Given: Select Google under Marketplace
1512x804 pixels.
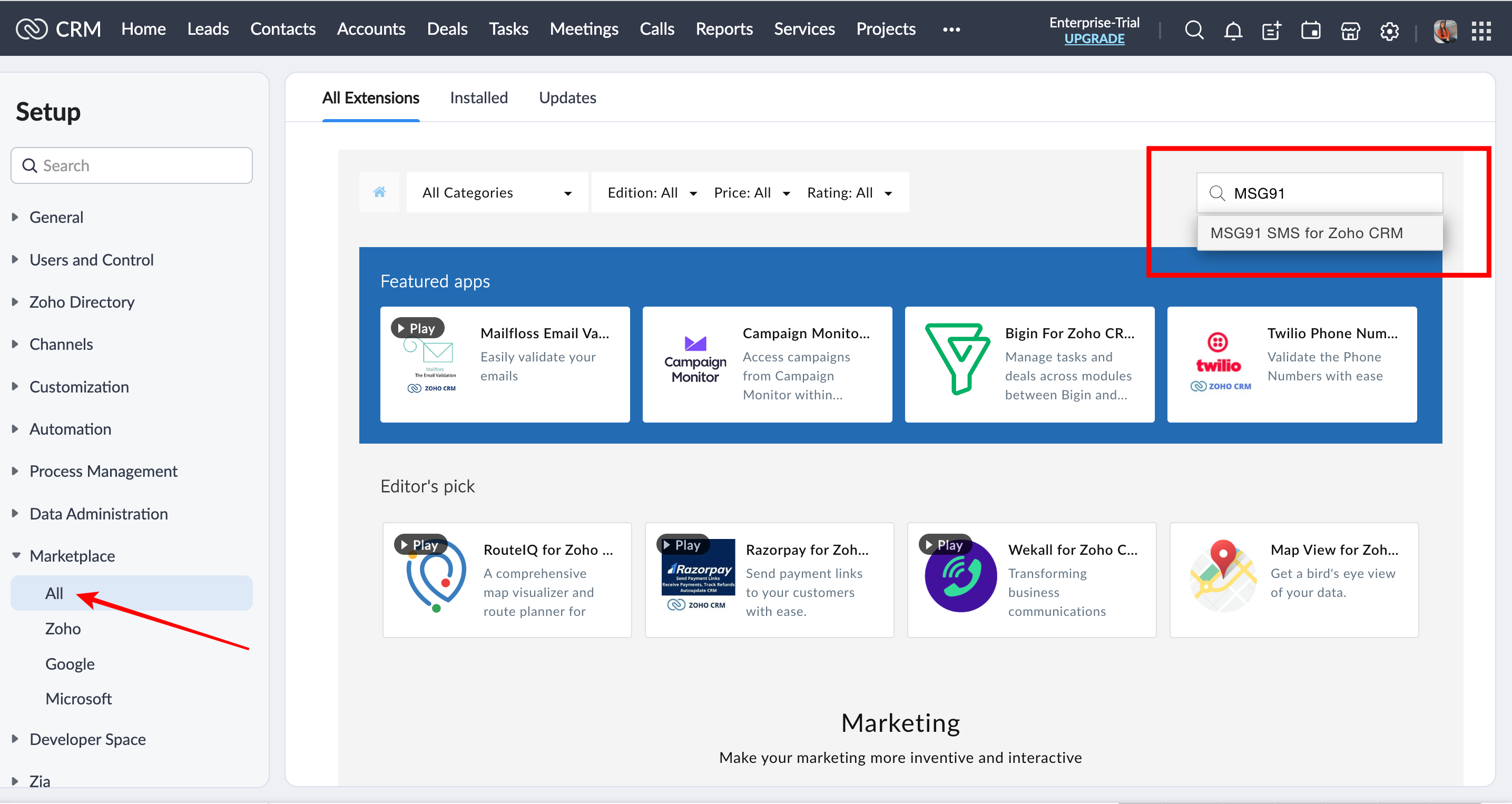Looking at the screenshot, I should click(70, 663).
